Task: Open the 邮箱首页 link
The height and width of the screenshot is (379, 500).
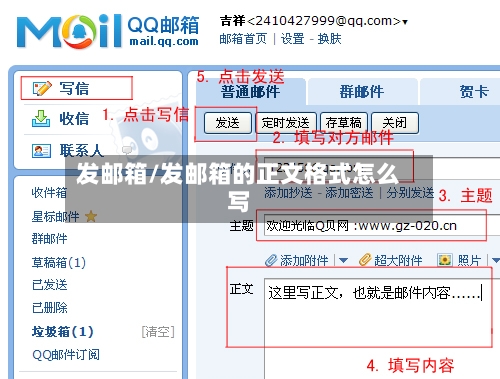Action: pyautogui.click(x=243, y=39)
